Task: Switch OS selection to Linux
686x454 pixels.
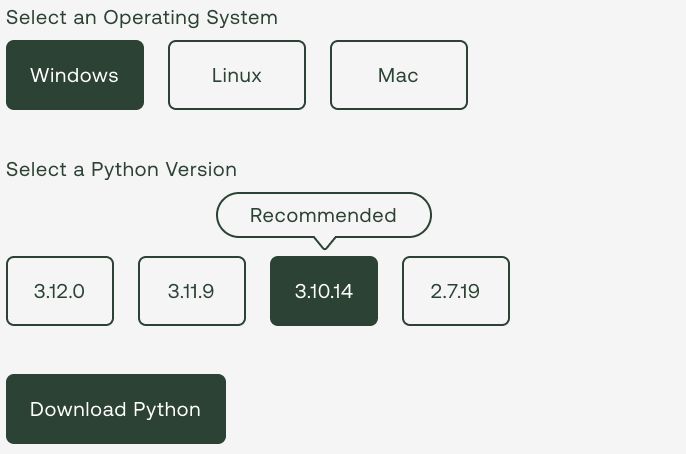Action: pos(237,75)
